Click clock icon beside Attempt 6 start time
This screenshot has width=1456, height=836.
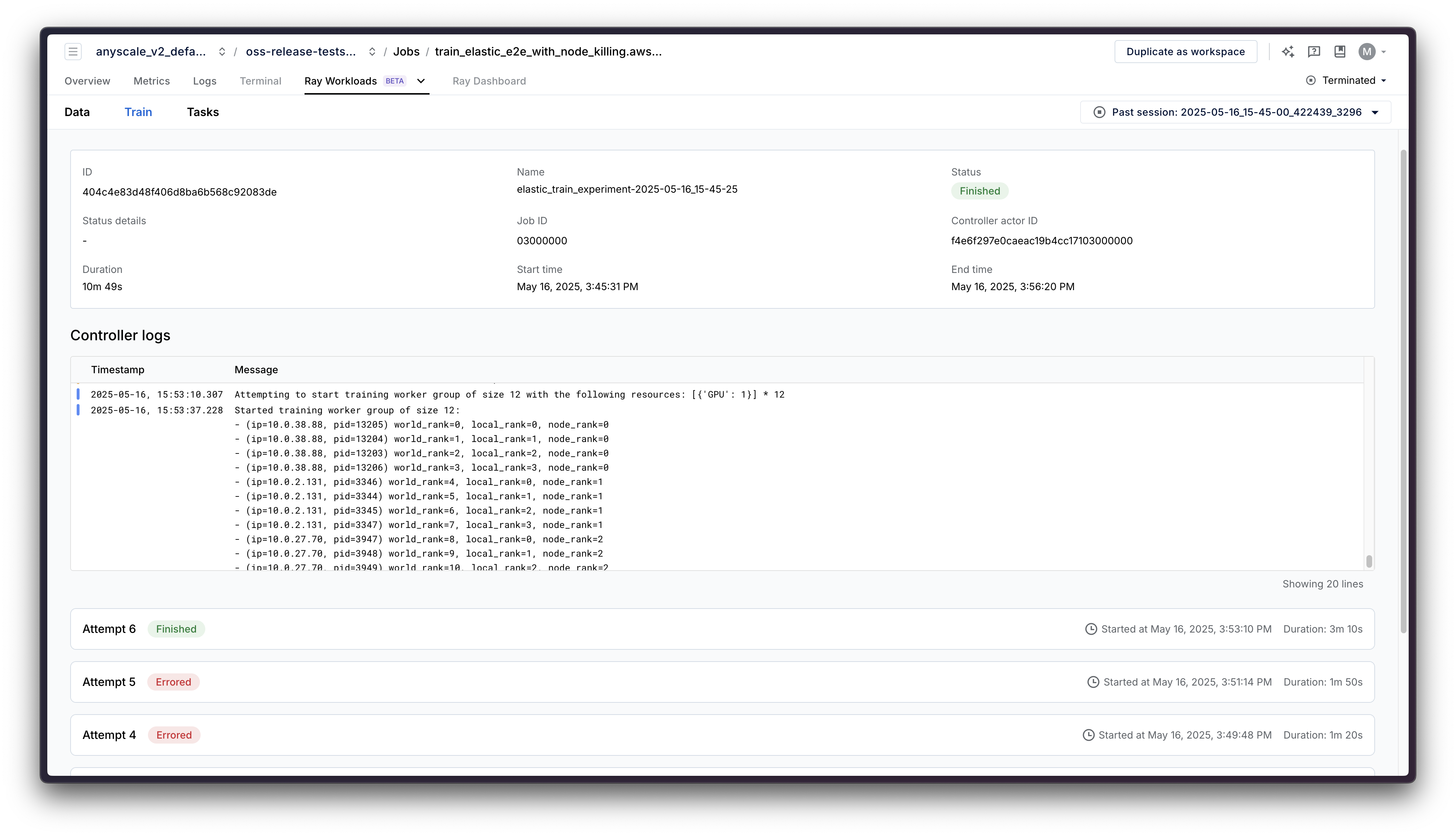[1090, 629]
